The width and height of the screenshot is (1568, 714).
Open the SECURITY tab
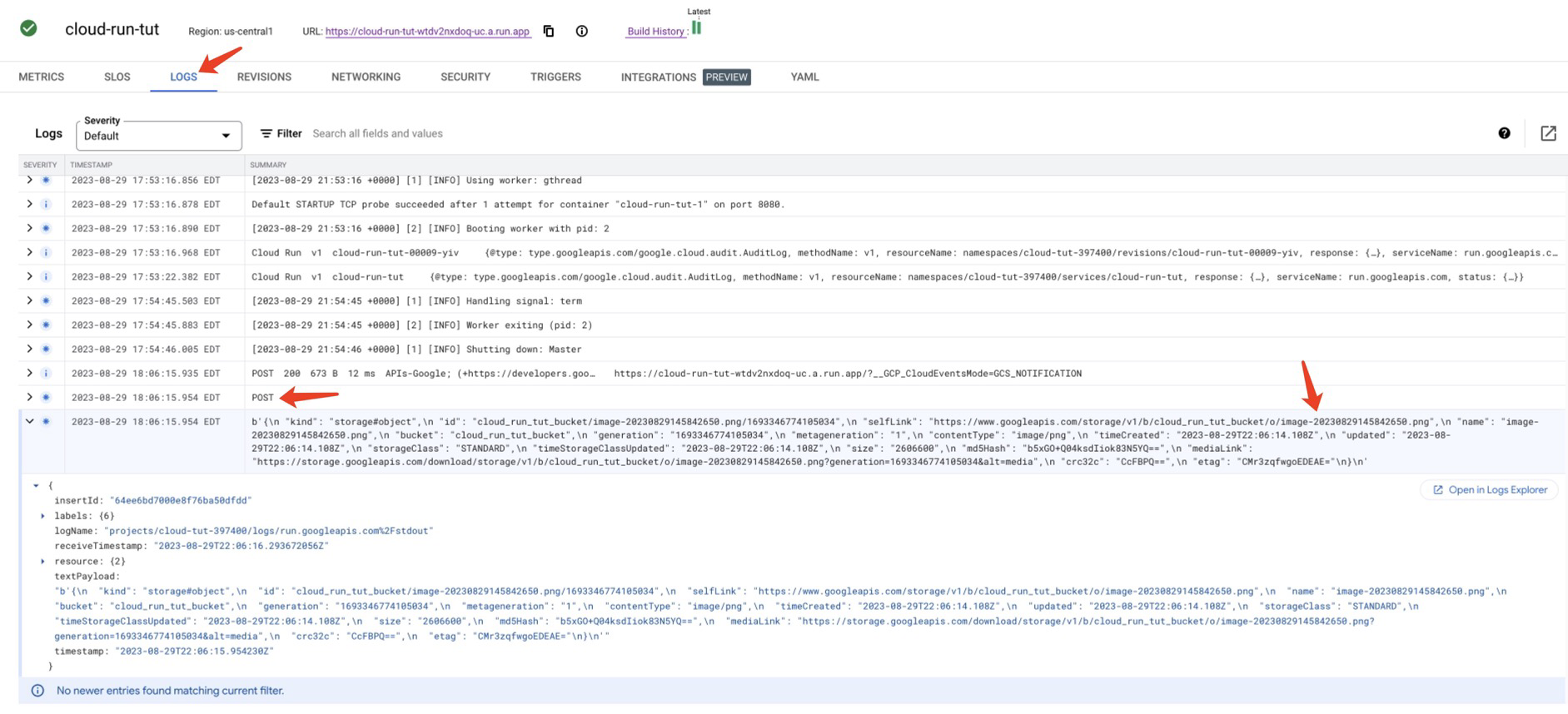[465, 77]
